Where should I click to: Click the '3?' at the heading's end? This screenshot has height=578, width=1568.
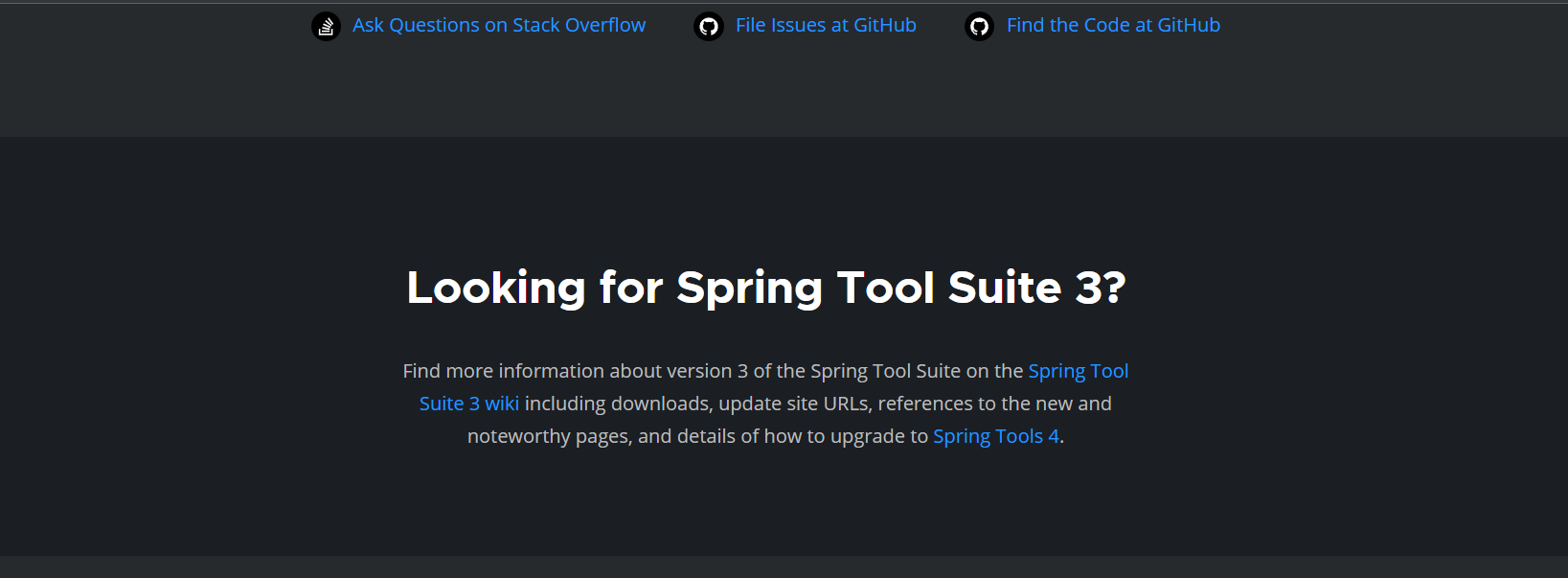pyautogui.click(x=1100, y=288)
